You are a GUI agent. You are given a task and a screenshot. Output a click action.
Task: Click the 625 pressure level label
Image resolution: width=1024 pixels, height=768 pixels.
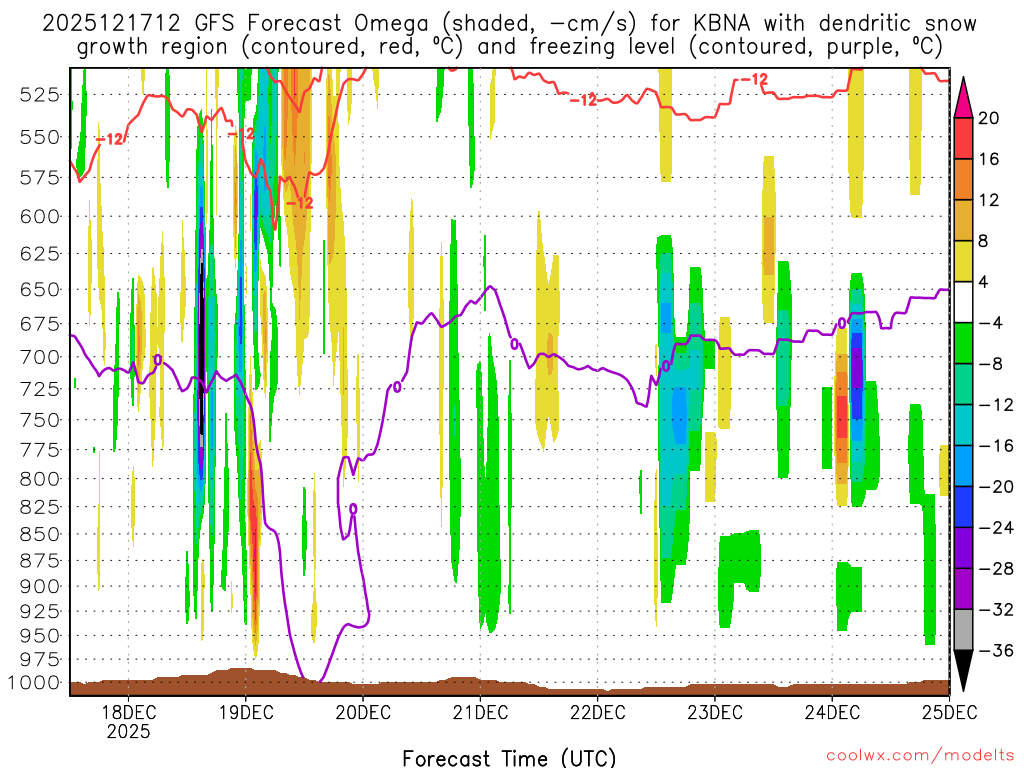pyautogui.click(x=39, y=253)
